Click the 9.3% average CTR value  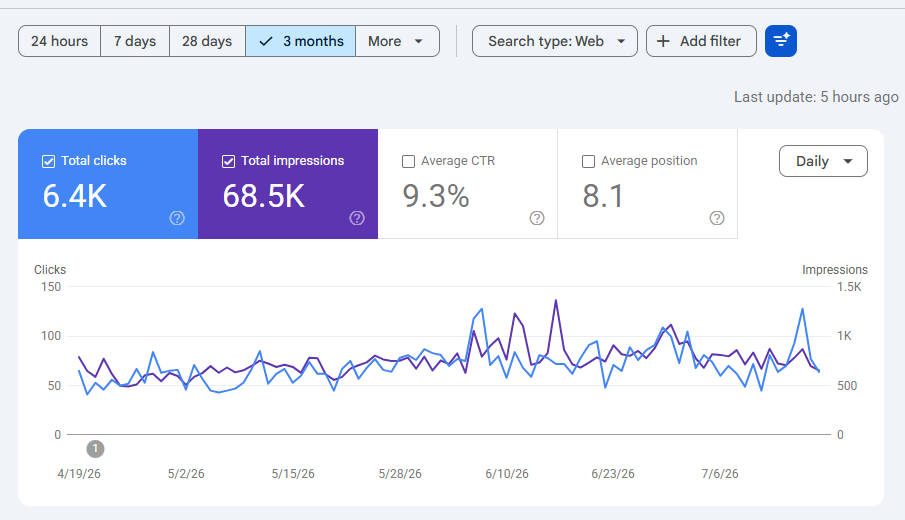point(436,196)
